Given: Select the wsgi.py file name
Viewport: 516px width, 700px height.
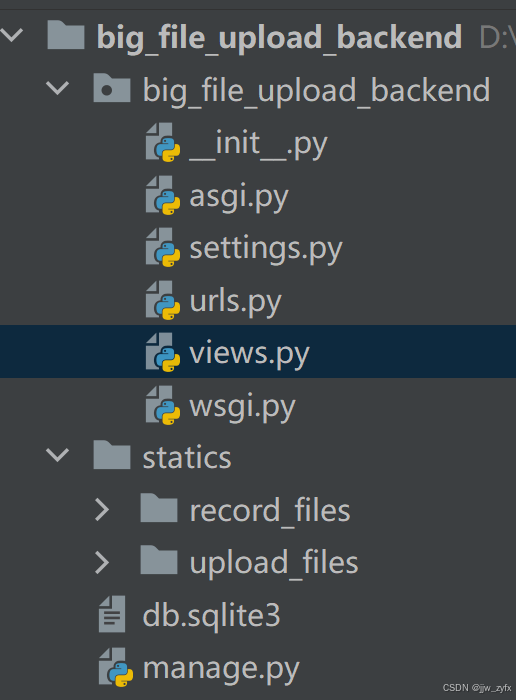Looking at the screenshot, I should (242, 407).
